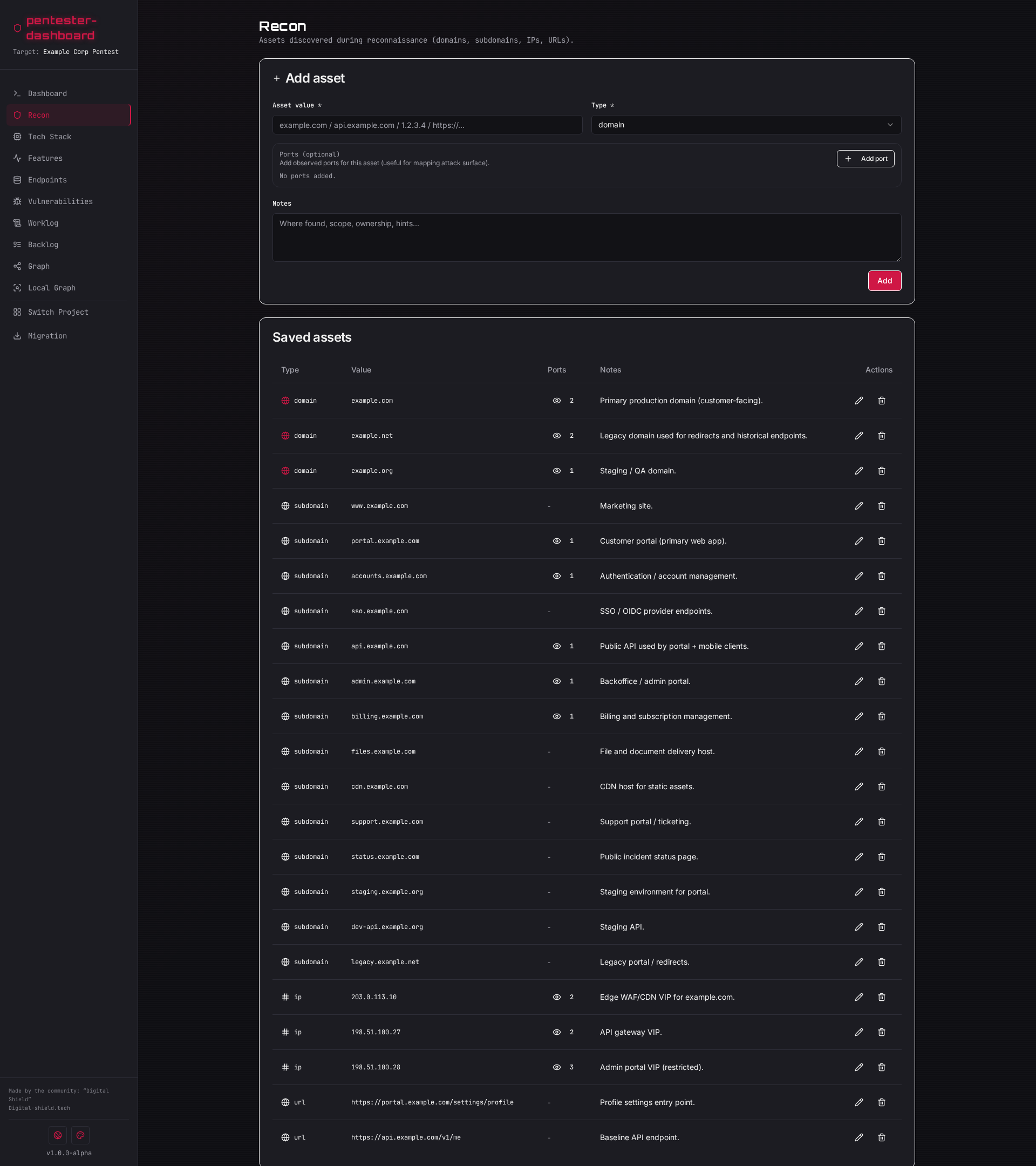Viewport: 1036px width, 1166px height.
Task: Collapse the Saved assets panel header
Action: 312,337
